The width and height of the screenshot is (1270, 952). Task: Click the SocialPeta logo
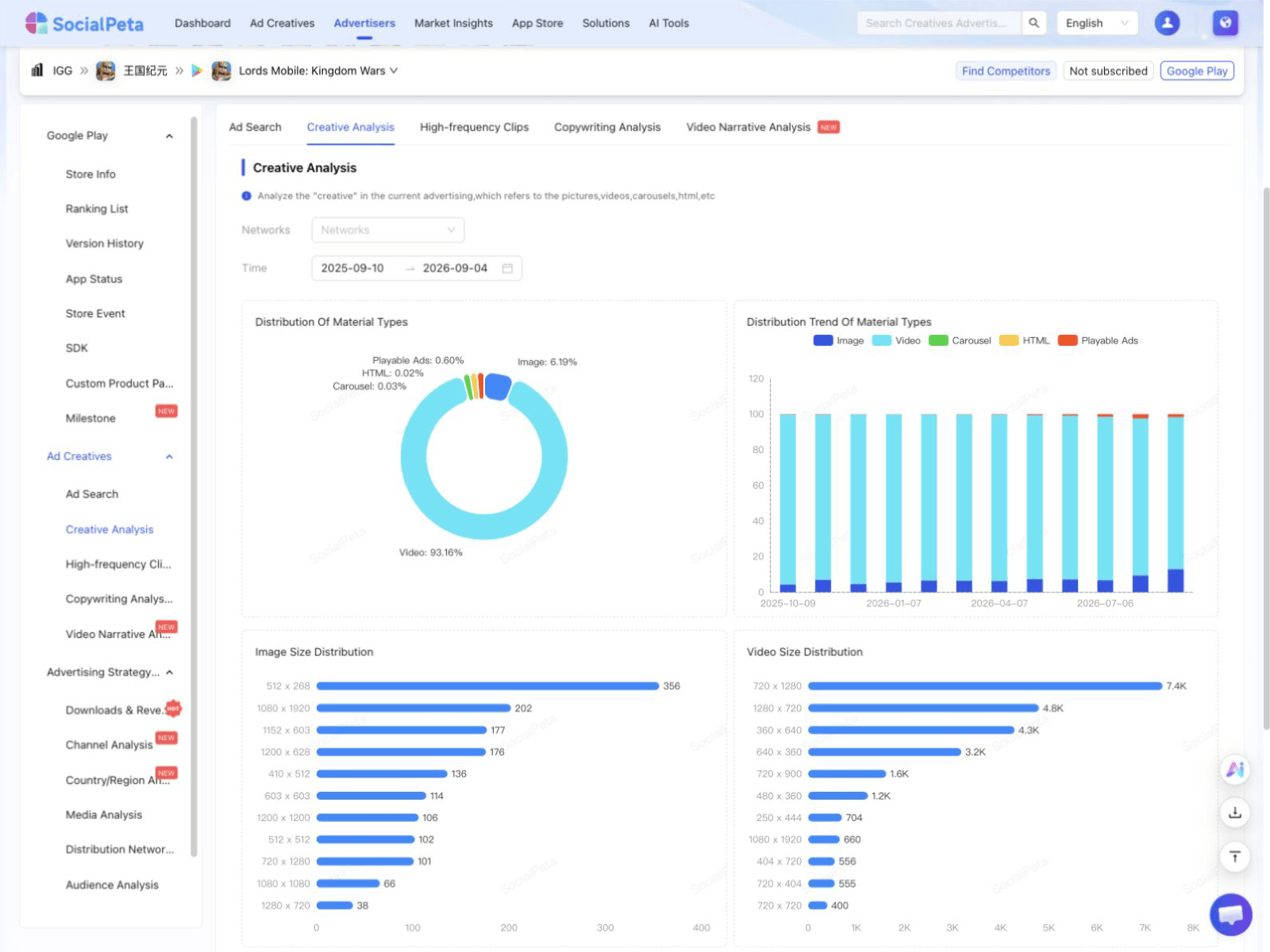click(x=84, y=23)
